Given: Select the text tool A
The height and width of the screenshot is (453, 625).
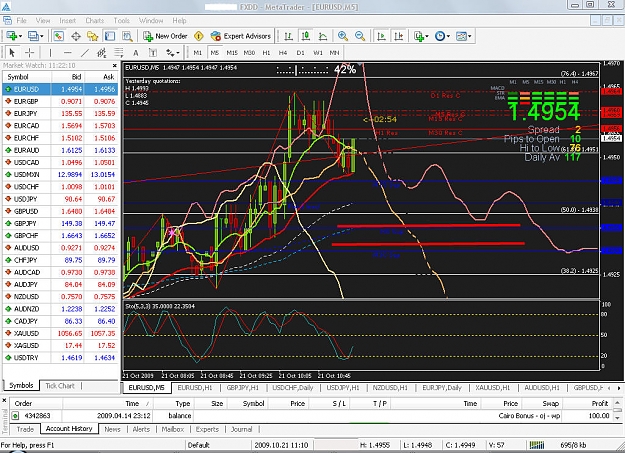Looking at the screenshot, I should 136,53.
